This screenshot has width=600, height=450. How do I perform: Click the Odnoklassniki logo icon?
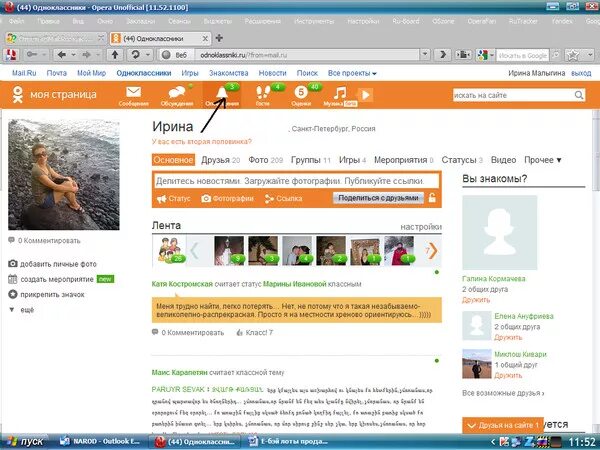[17, 95]
